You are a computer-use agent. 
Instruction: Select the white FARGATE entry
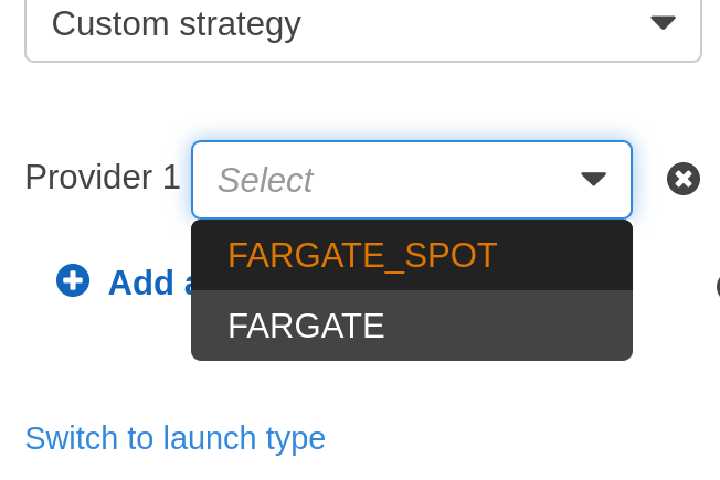click(x=306, y=326)
